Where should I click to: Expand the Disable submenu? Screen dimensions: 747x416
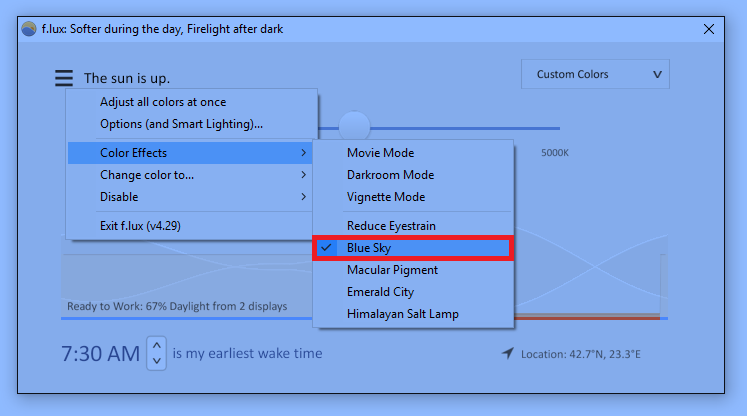pos(190,197)
